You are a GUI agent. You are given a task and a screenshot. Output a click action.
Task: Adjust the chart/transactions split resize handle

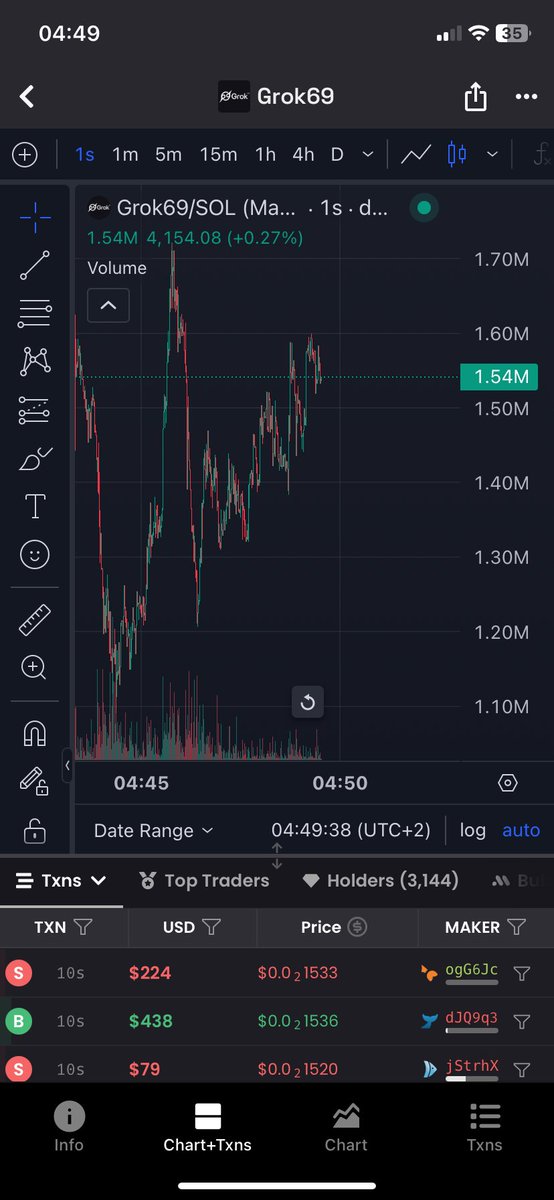277,855
